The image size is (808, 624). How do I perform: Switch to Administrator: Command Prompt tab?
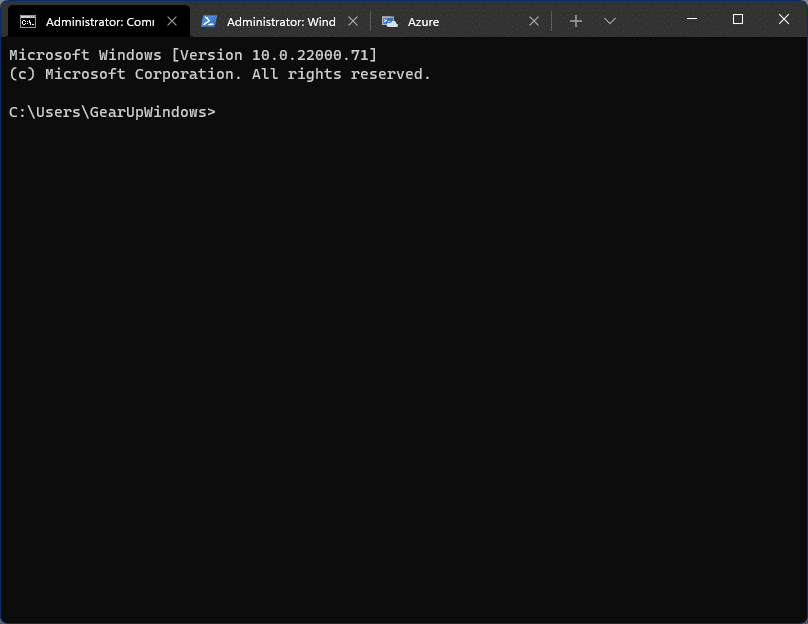[100, 22]
